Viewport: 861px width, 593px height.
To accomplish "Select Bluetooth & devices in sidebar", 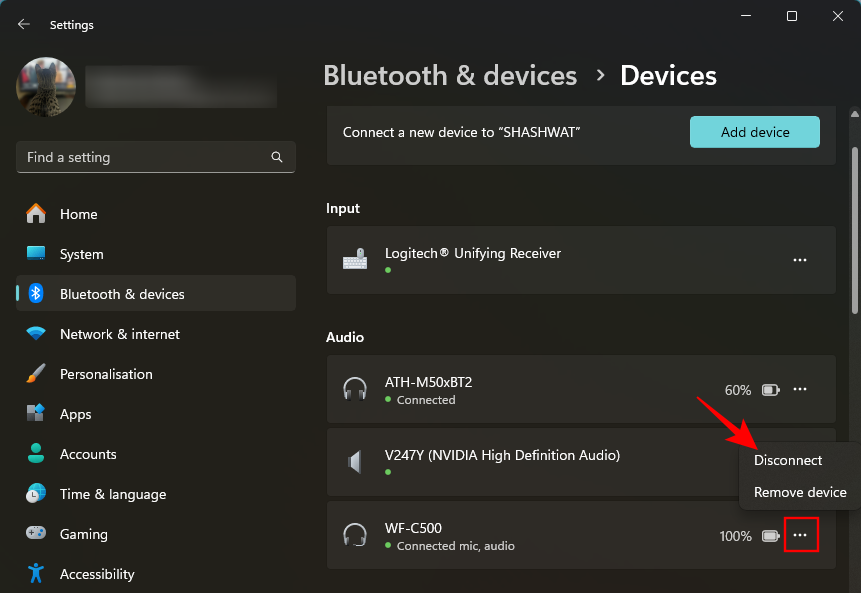I will pyautogui.click(x=156, y=294).
